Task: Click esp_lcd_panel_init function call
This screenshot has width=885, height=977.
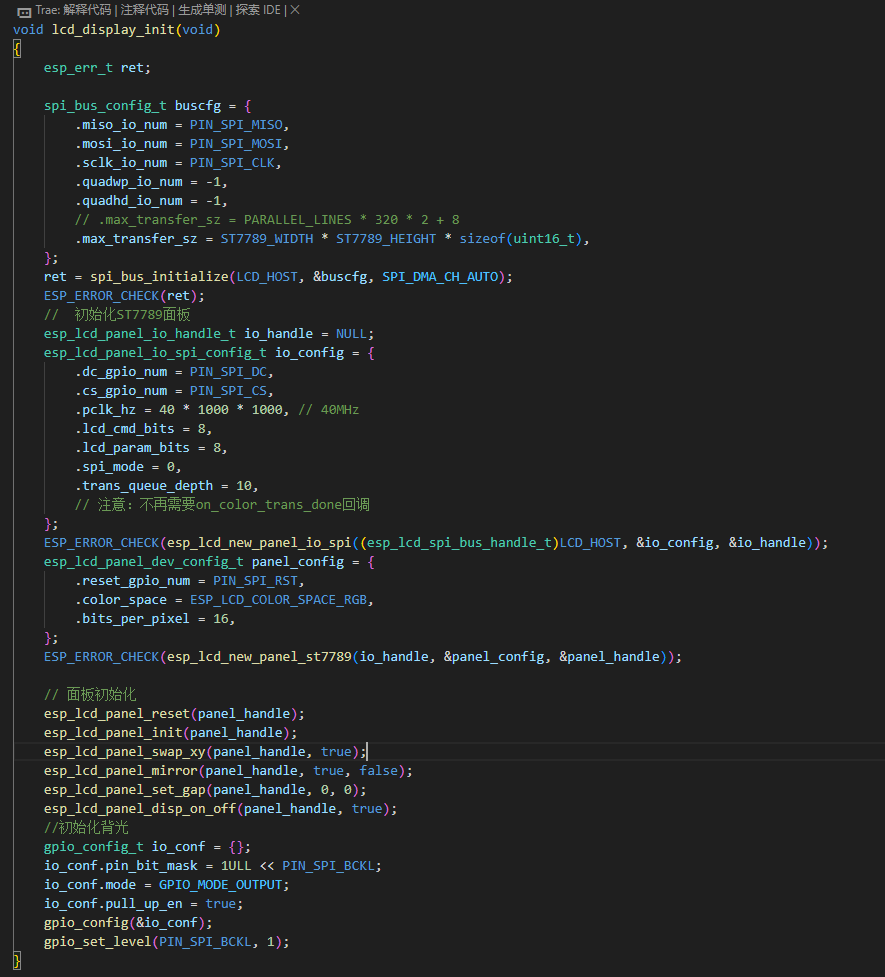Action: point(113,733)
